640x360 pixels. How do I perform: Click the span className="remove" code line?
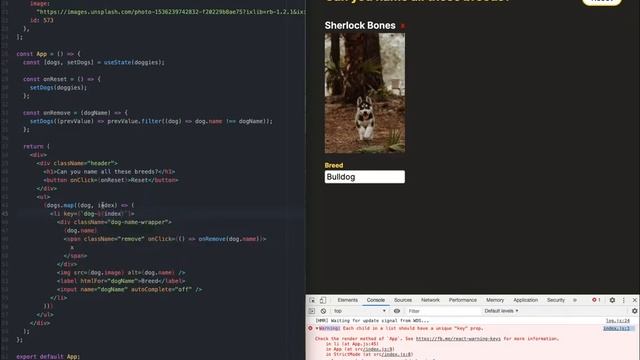[x=165, y=239]
